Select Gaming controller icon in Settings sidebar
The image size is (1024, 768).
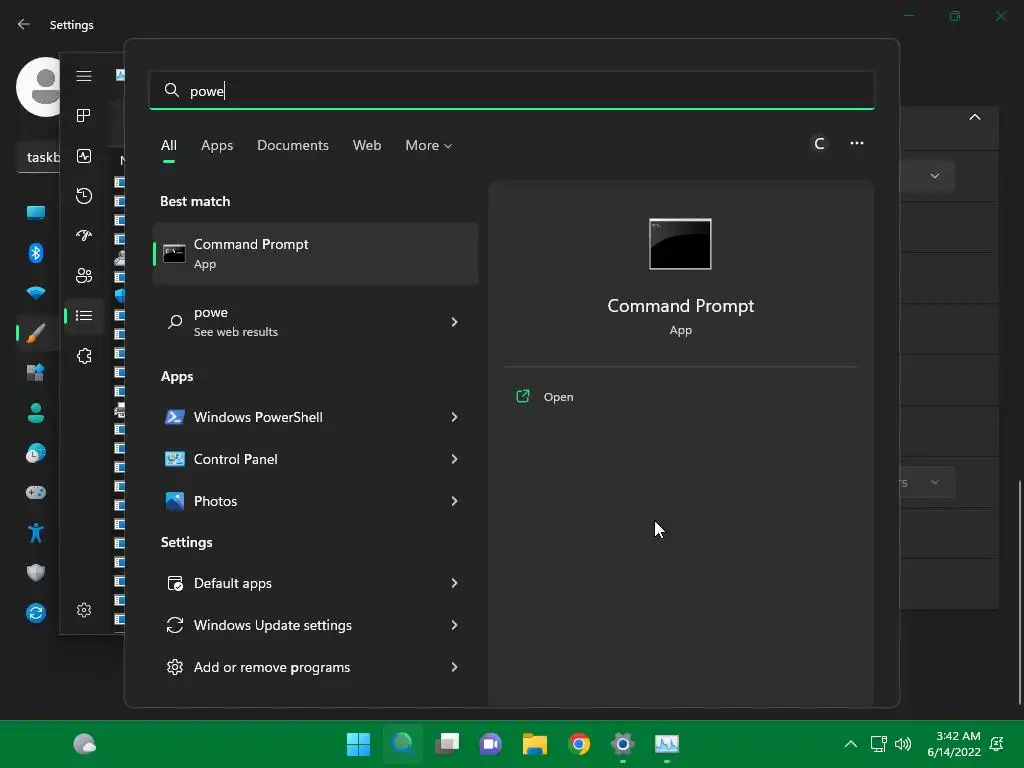click(36, 492)
